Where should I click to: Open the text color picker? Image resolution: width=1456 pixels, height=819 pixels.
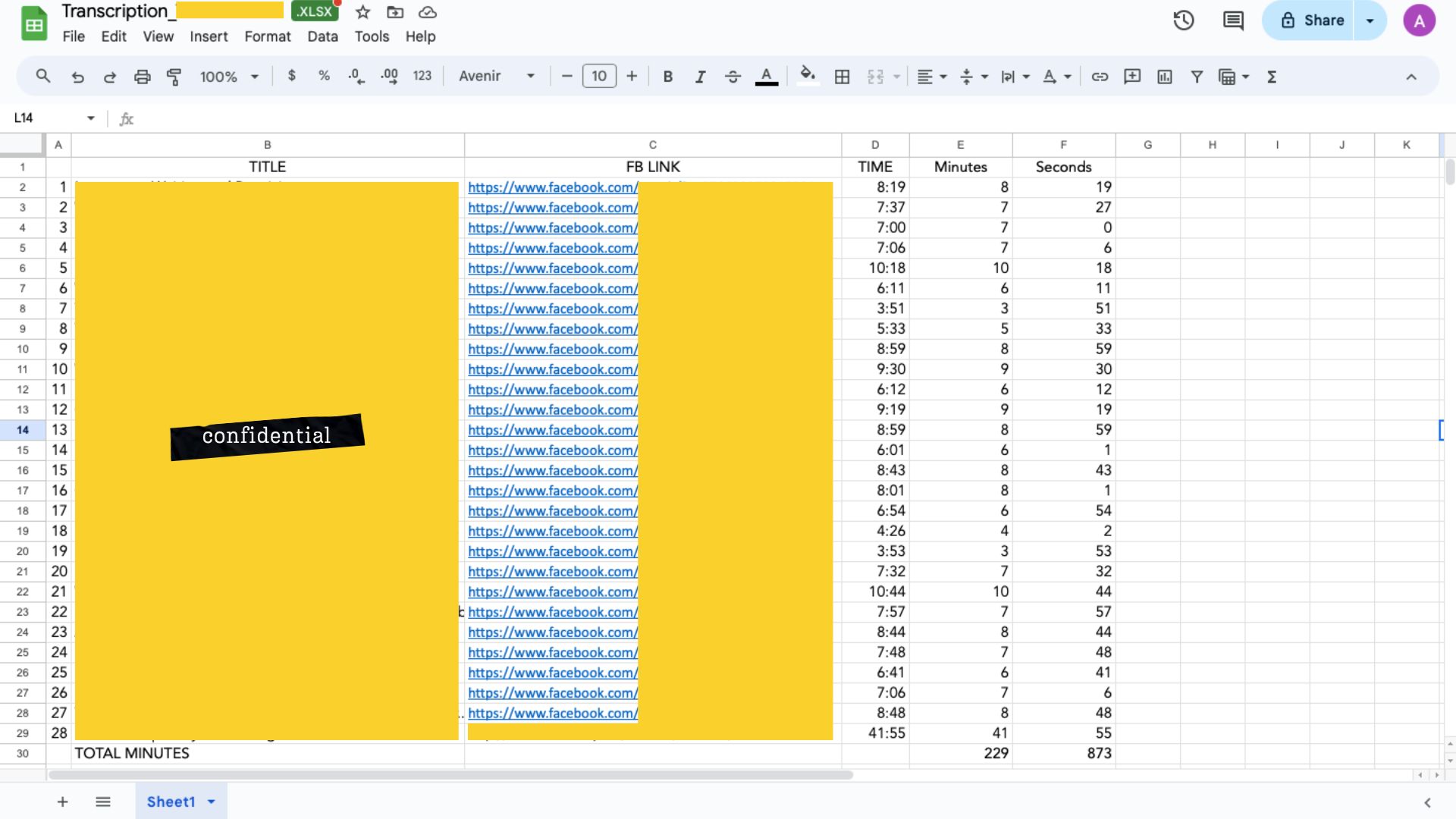click(x=767, y=77)
